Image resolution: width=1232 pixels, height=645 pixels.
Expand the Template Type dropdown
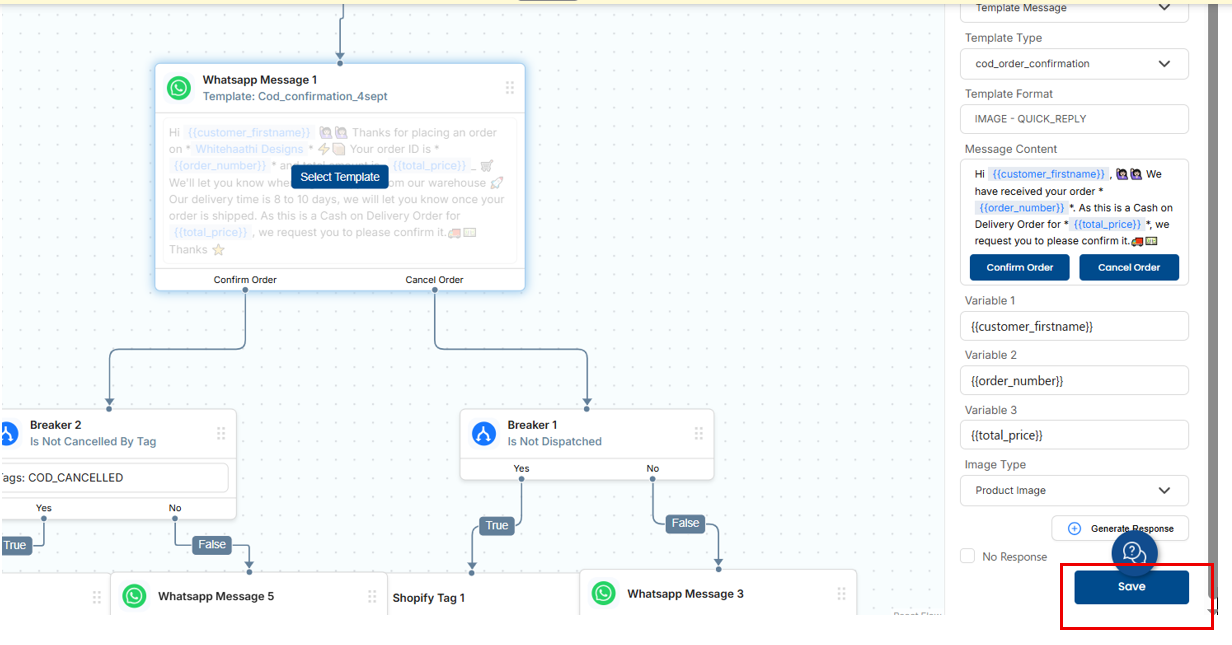tap(1074, 64)
